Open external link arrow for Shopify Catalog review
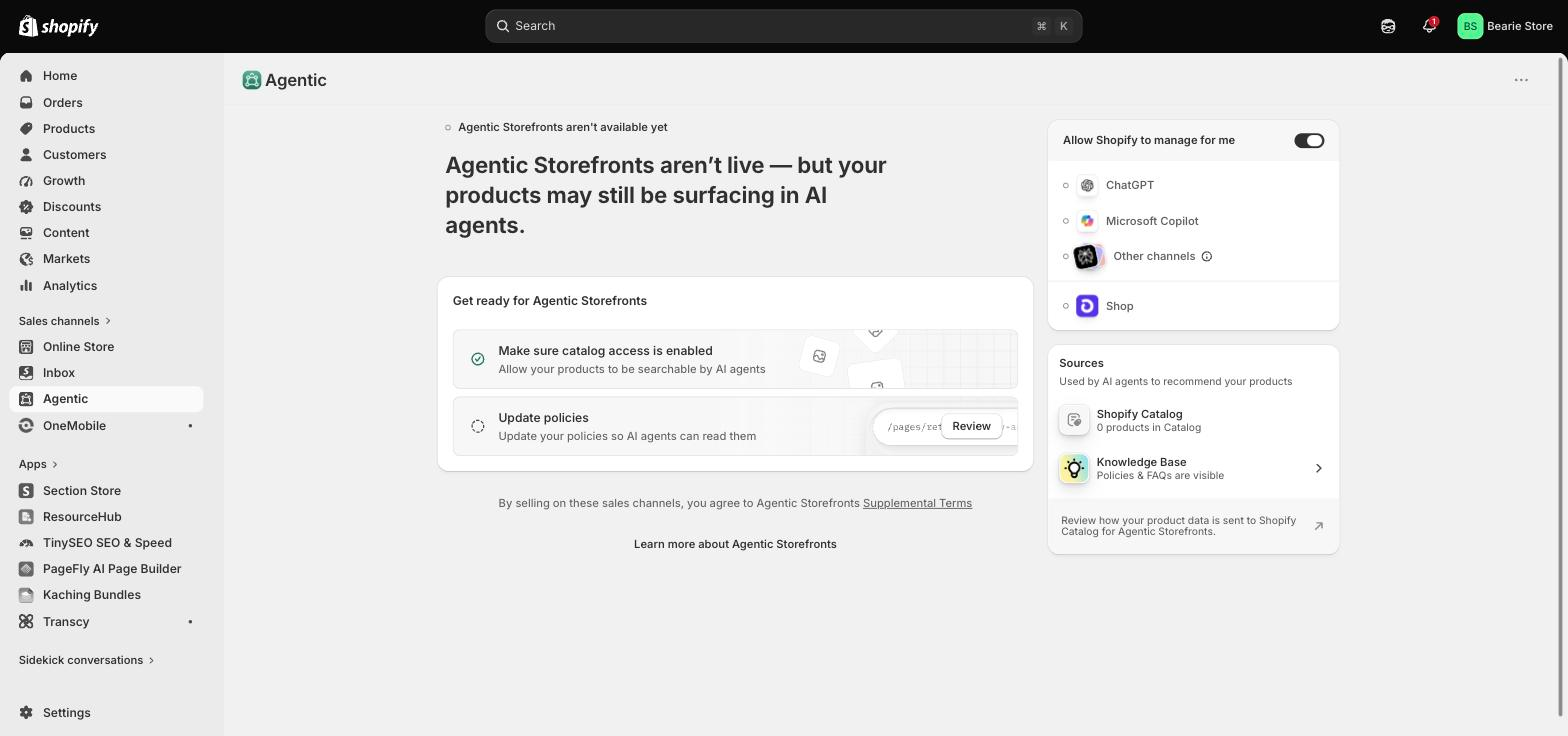The height and width of the screenshot is (736, 1568). (x=1318, y=526)
